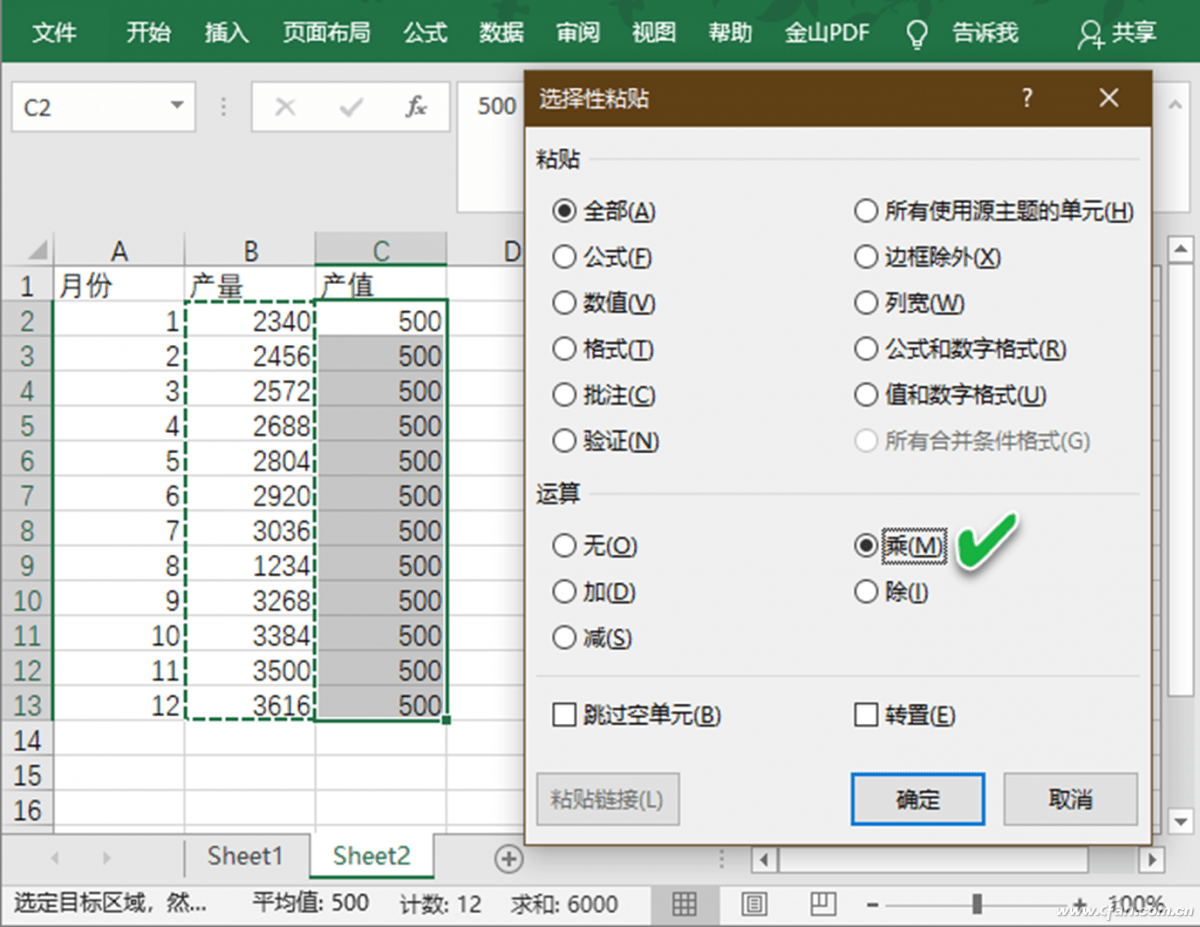This screenshot has width=1200, height=927.
Task: Open the Name Box dropdown
Action: pyautogui.click(x=179, y=106)
